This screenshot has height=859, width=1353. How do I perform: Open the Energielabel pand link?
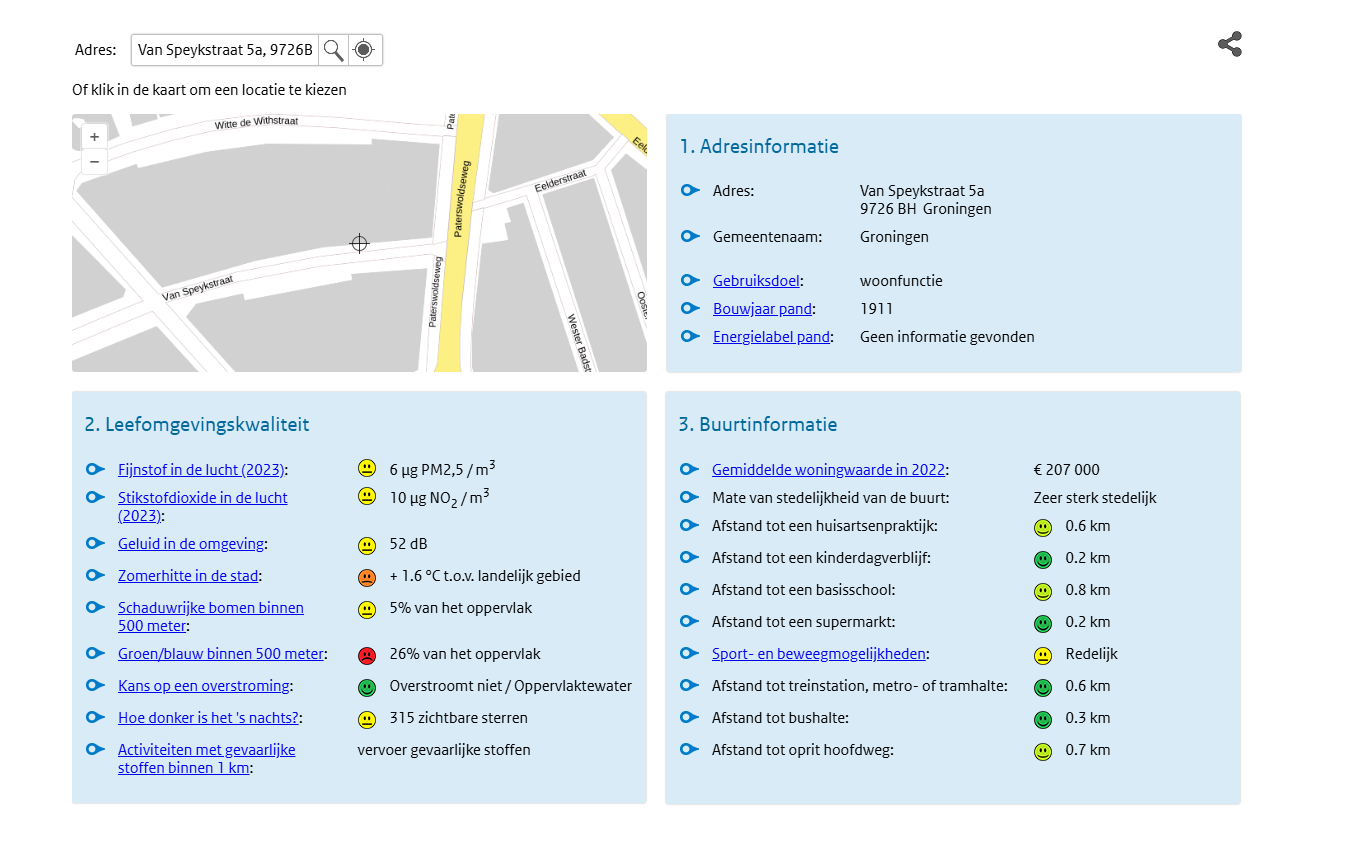click(771, 337)
